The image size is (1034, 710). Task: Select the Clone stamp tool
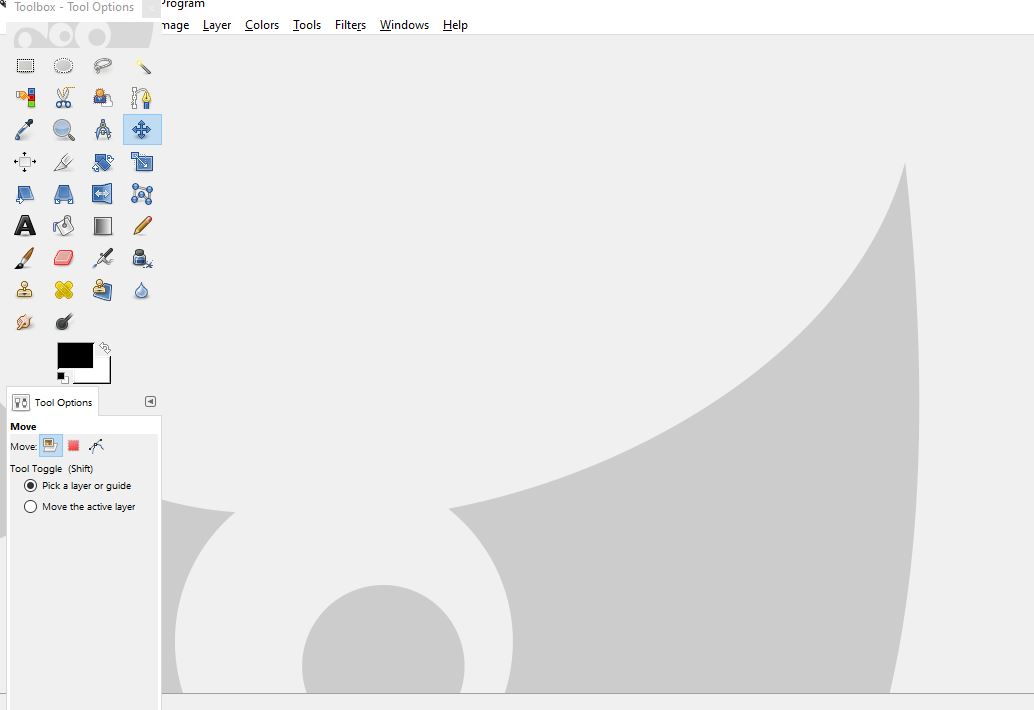(25, 290)
